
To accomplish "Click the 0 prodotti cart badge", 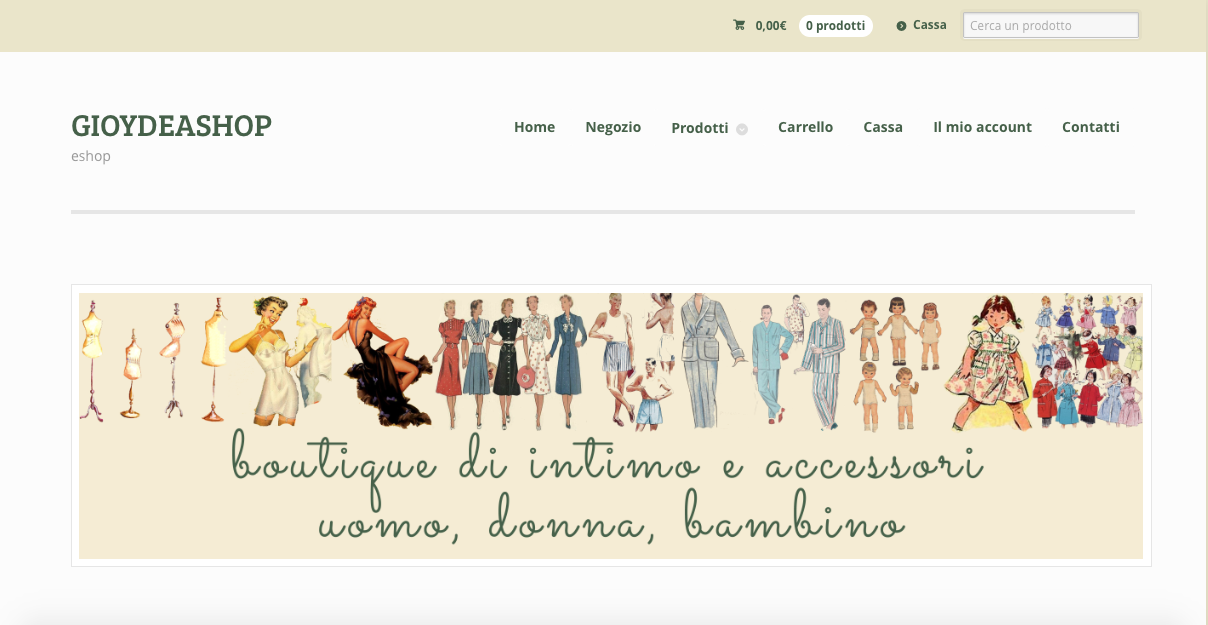I will pyautogui.click(x=835, y=26).
